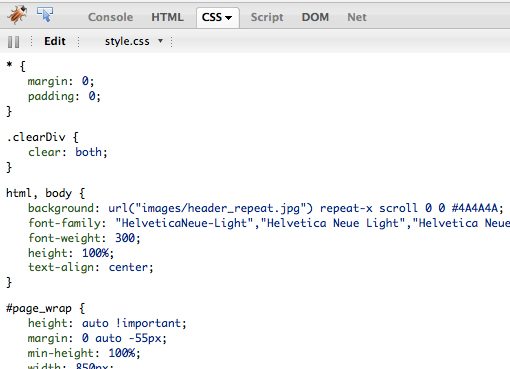Click the Edit button
The image size is (510, 369).
click(55, 41)
